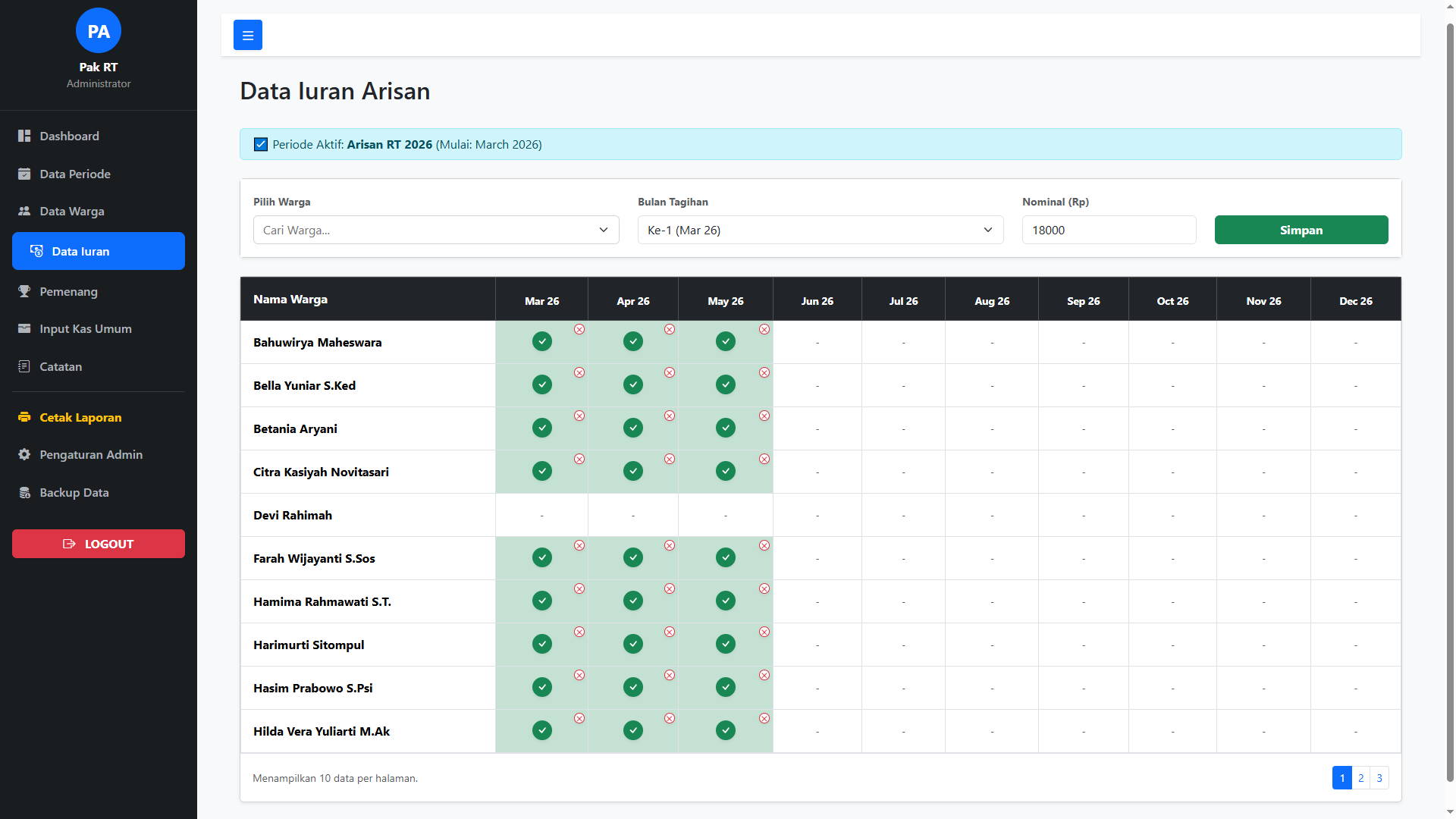Open Pemenang in the sidebar

[68, 291]
